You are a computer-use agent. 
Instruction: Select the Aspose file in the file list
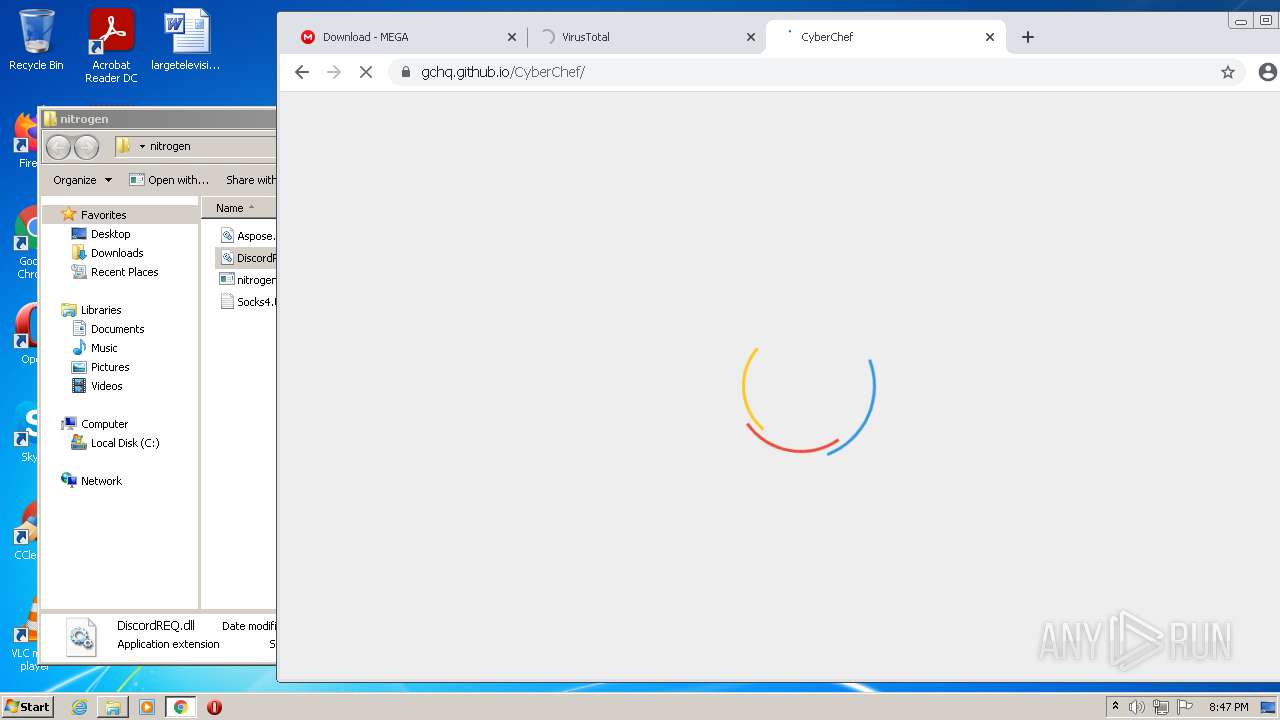point(247,236)
